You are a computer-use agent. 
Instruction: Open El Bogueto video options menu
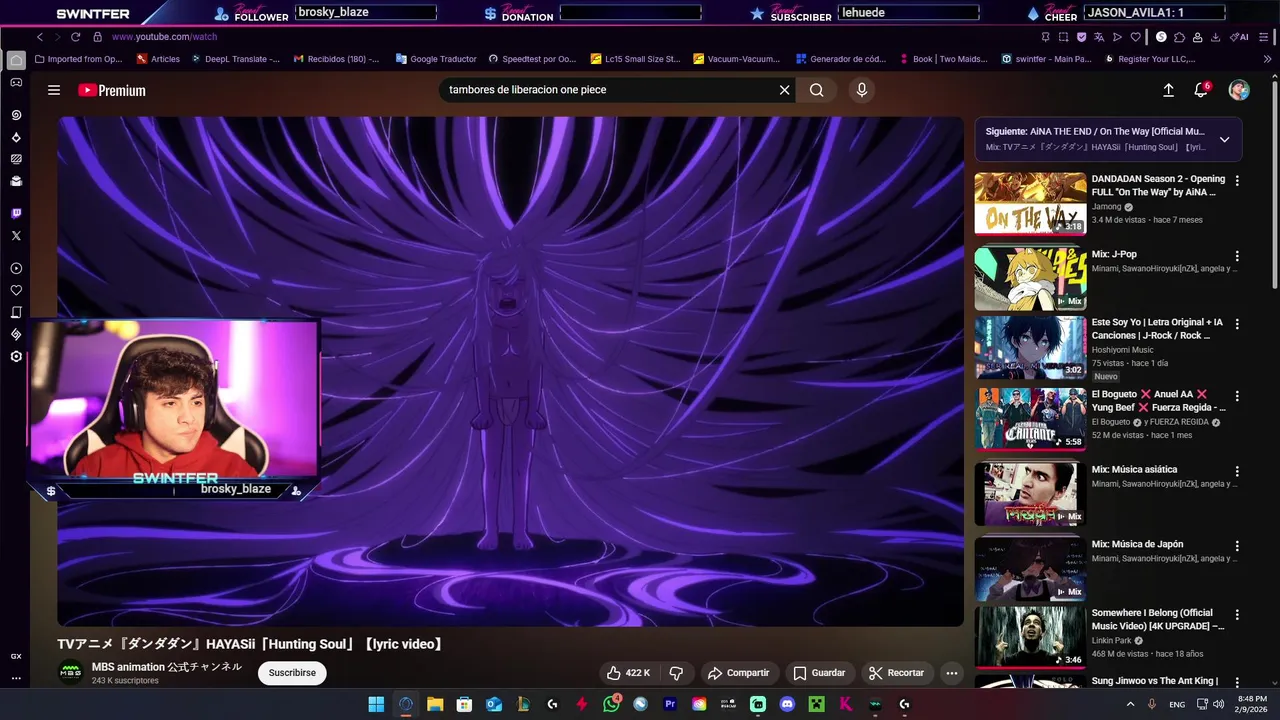point(1237,396)
